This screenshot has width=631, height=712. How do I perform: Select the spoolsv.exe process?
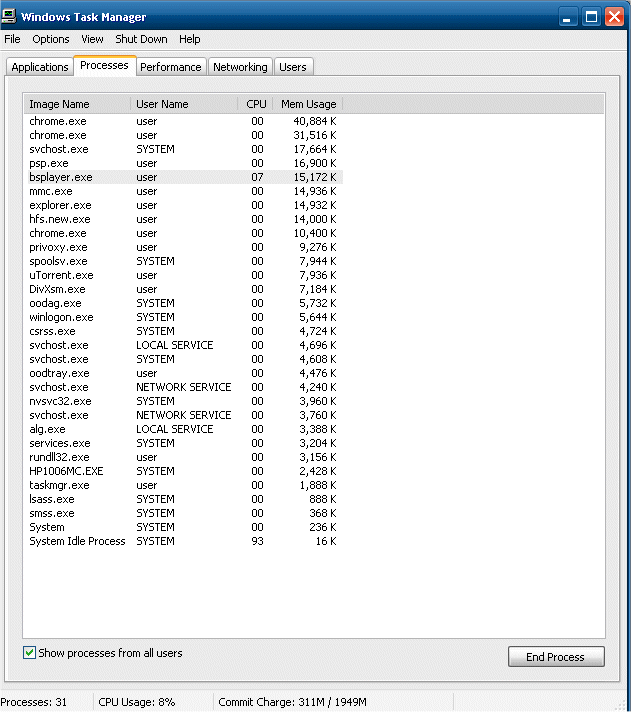pos(183,261)
